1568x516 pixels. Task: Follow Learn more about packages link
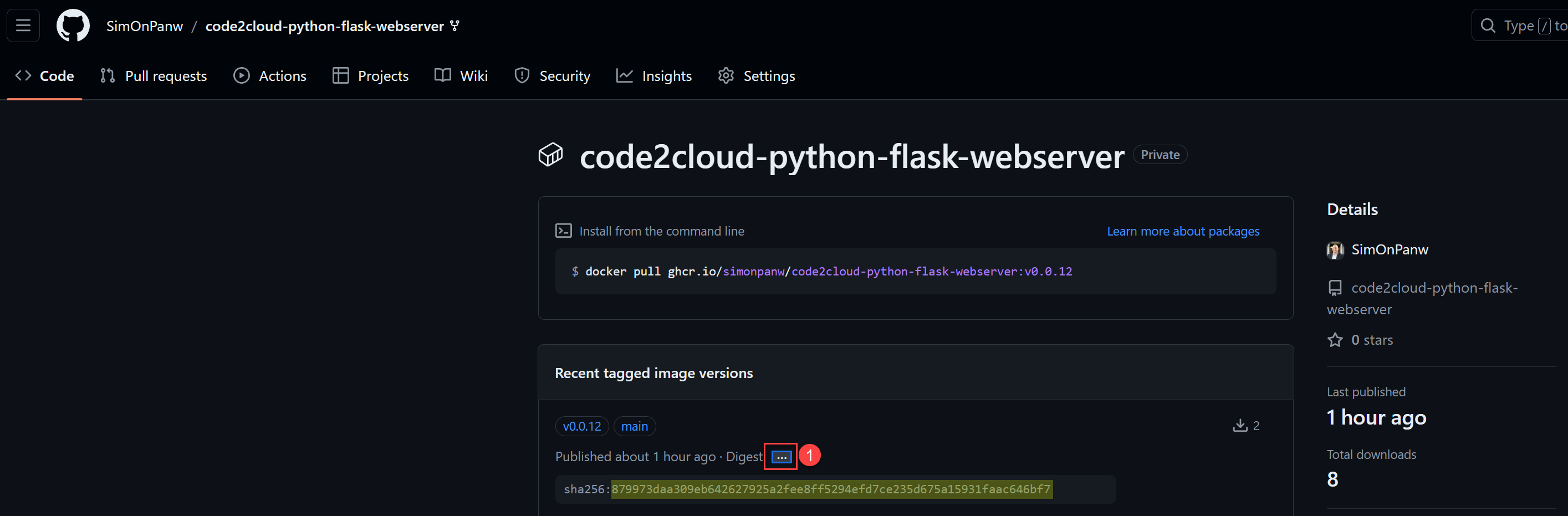click(1183, 231)
